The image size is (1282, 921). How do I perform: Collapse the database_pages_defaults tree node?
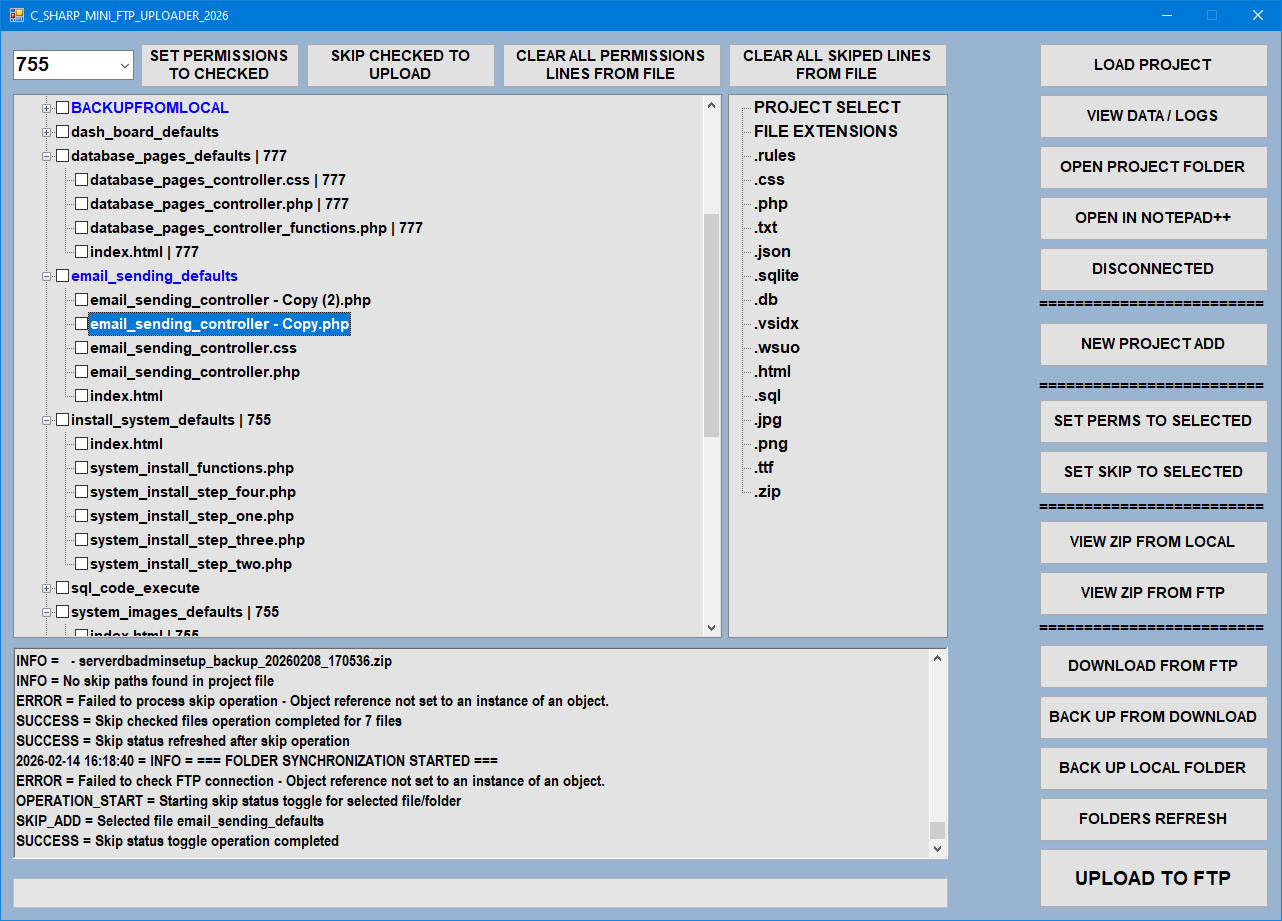(46, 156)
